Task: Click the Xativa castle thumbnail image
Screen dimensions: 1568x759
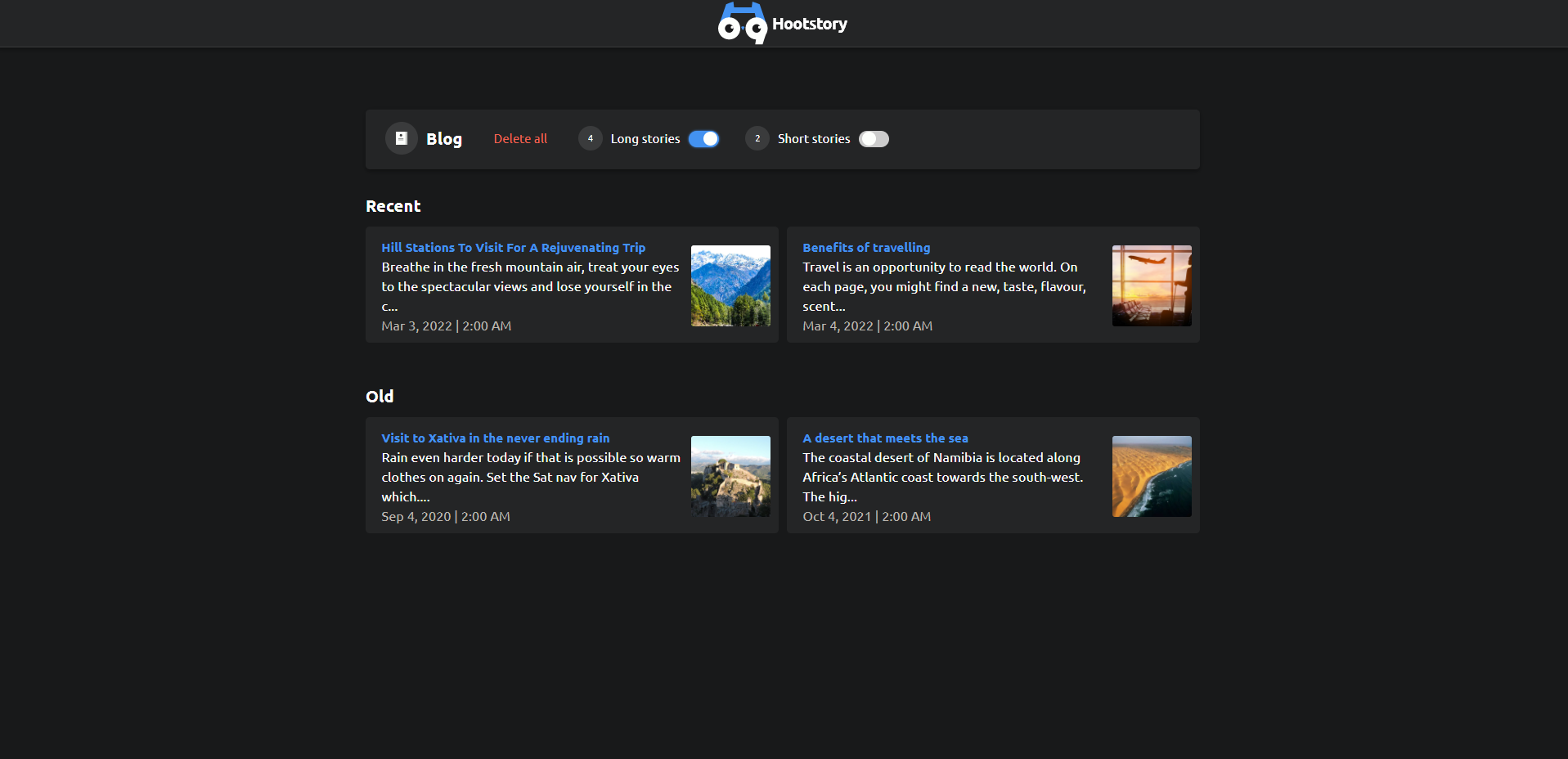Action: 730,476
